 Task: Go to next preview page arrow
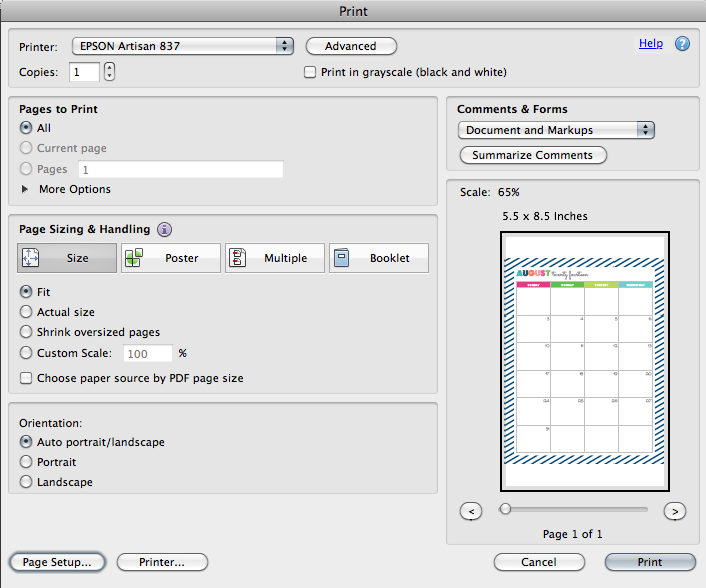[675, 511]
